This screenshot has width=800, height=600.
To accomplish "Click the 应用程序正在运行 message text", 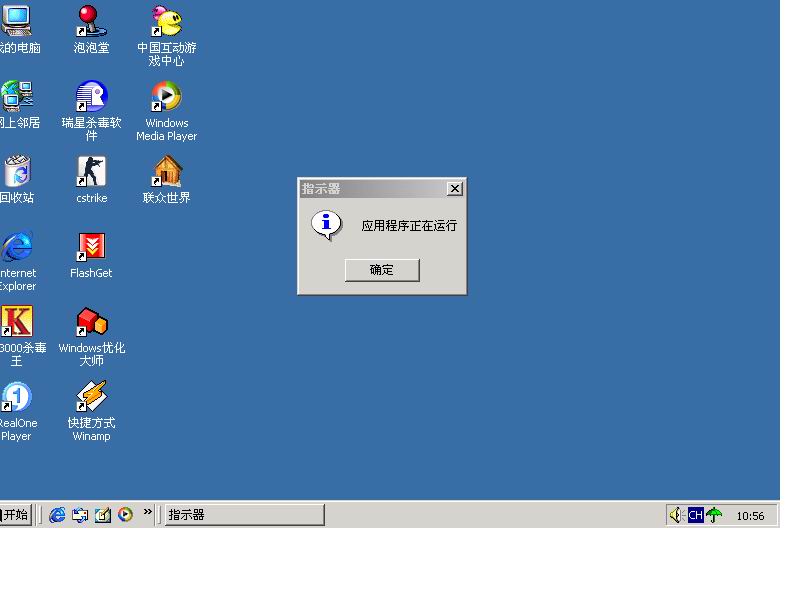I will pyautogui.click(x=409, y=226).
